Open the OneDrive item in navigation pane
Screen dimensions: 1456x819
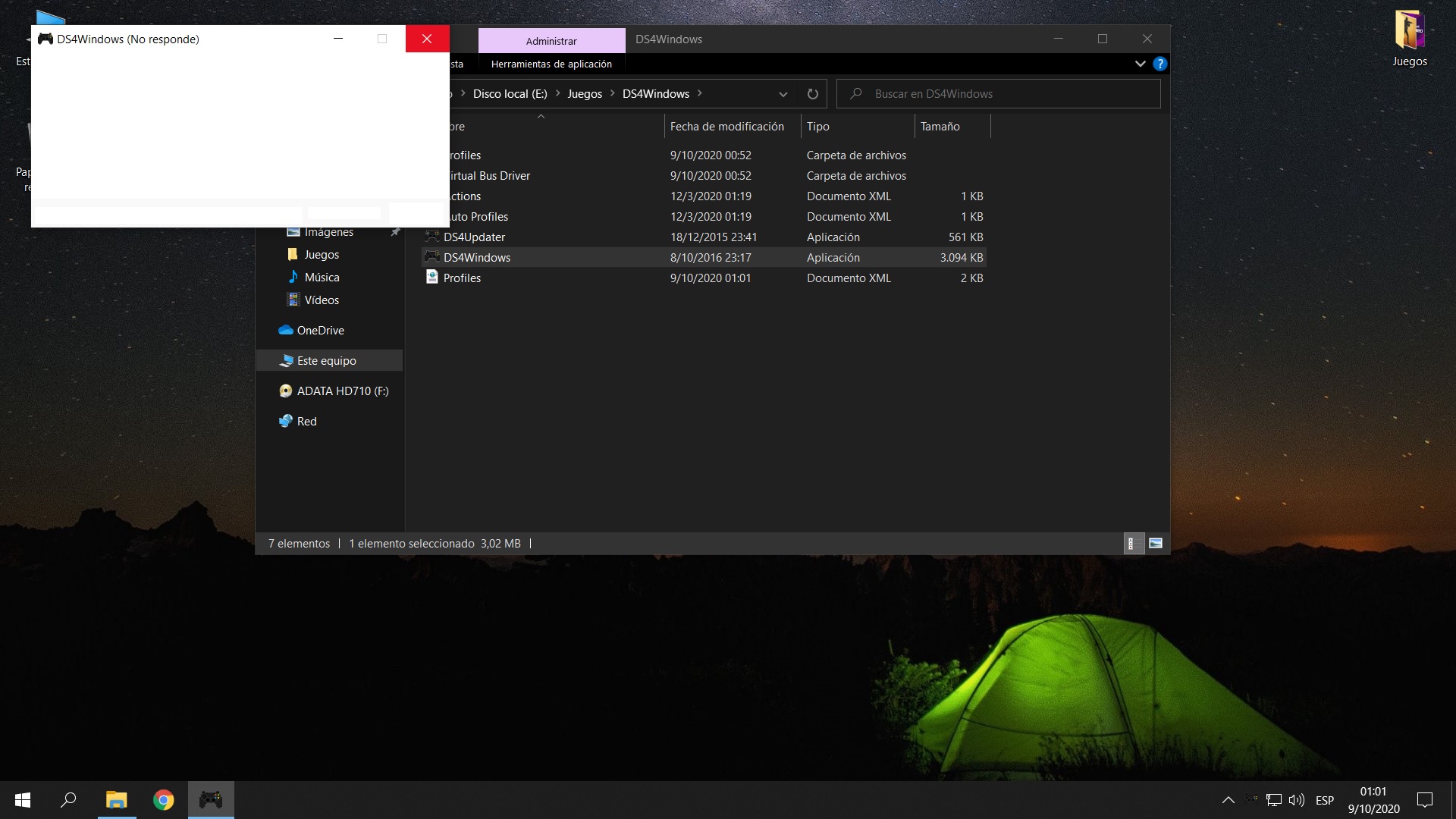click(x=320, y=331)
